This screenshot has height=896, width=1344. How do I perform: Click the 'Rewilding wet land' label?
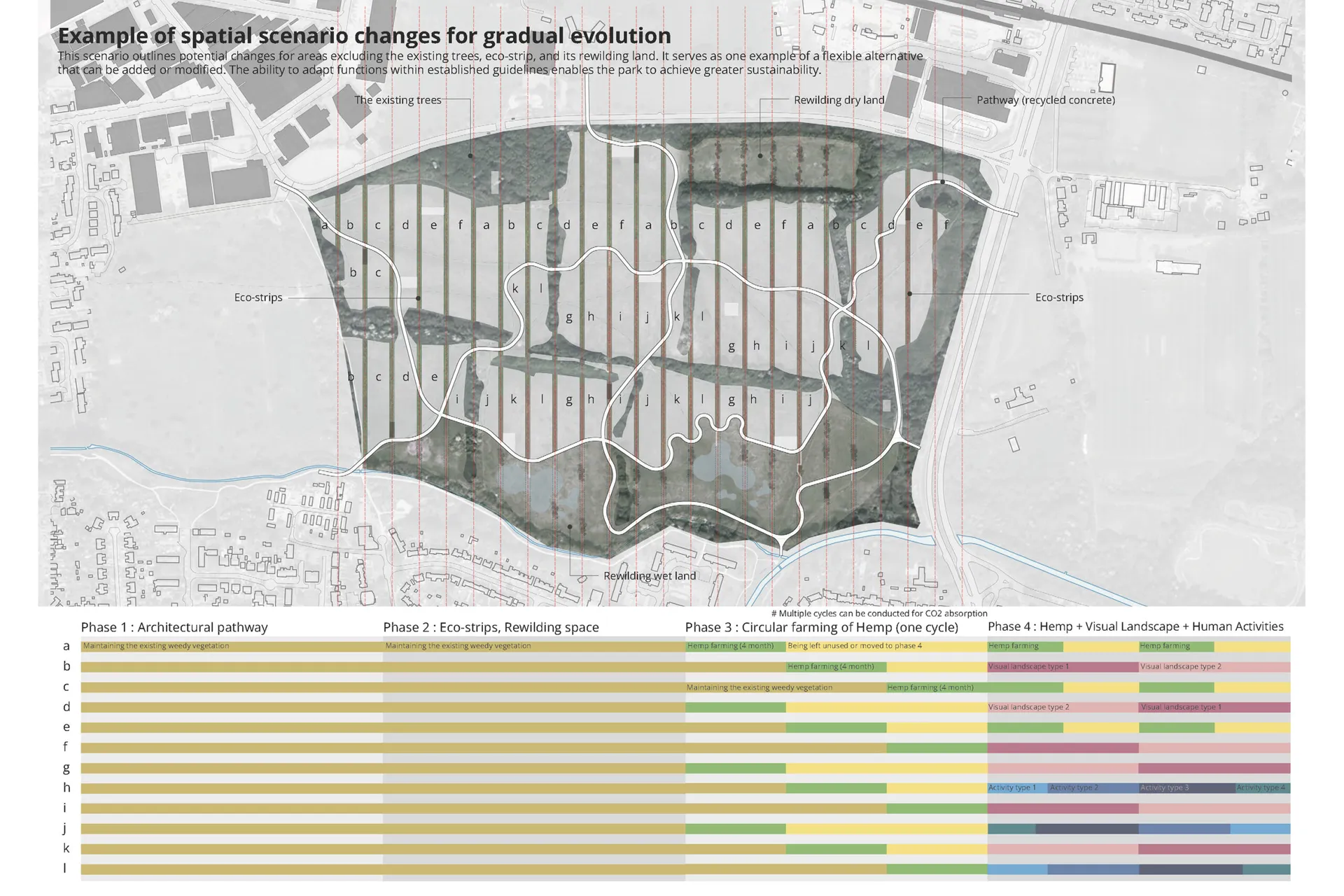point(649,576)
